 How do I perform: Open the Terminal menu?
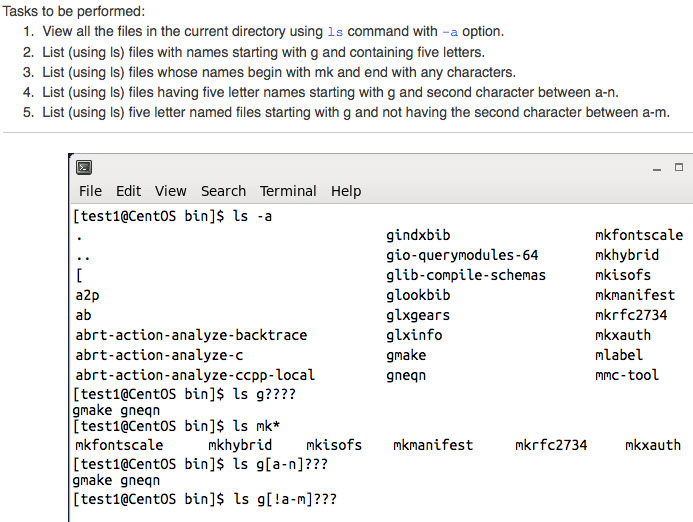pyautogui.click(x=288, y=191)
